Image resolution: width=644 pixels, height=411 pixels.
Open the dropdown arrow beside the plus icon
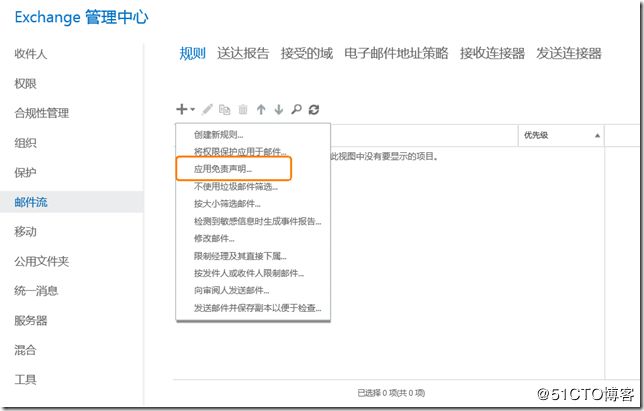[193, 110]
